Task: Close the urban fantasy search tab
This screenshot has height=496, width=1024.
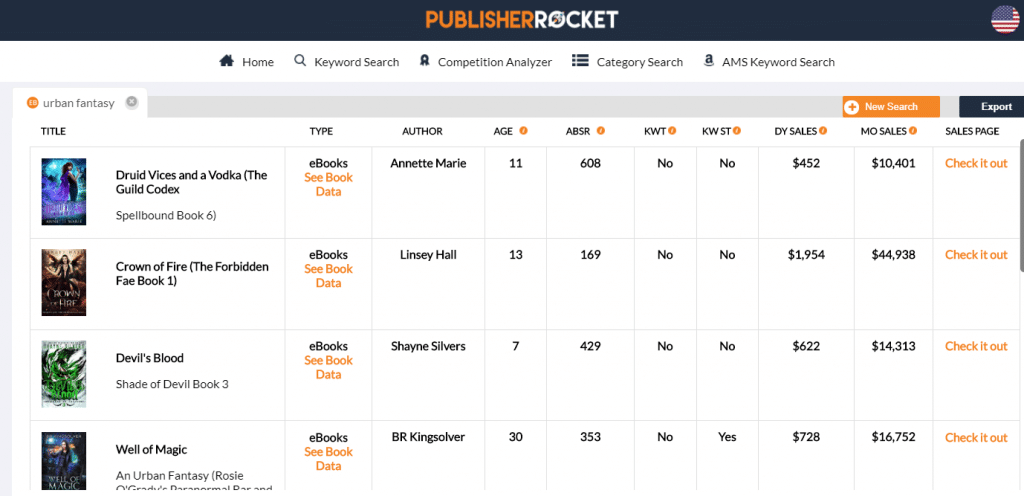Action: click(x=132, y=102)
